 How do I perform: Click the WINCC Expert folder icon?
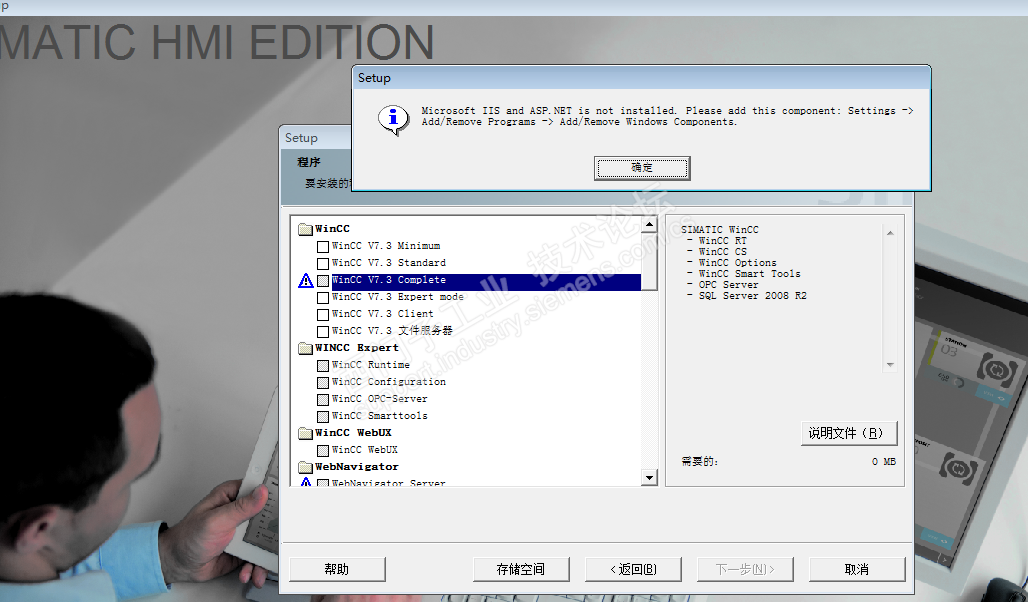point(306,348)
